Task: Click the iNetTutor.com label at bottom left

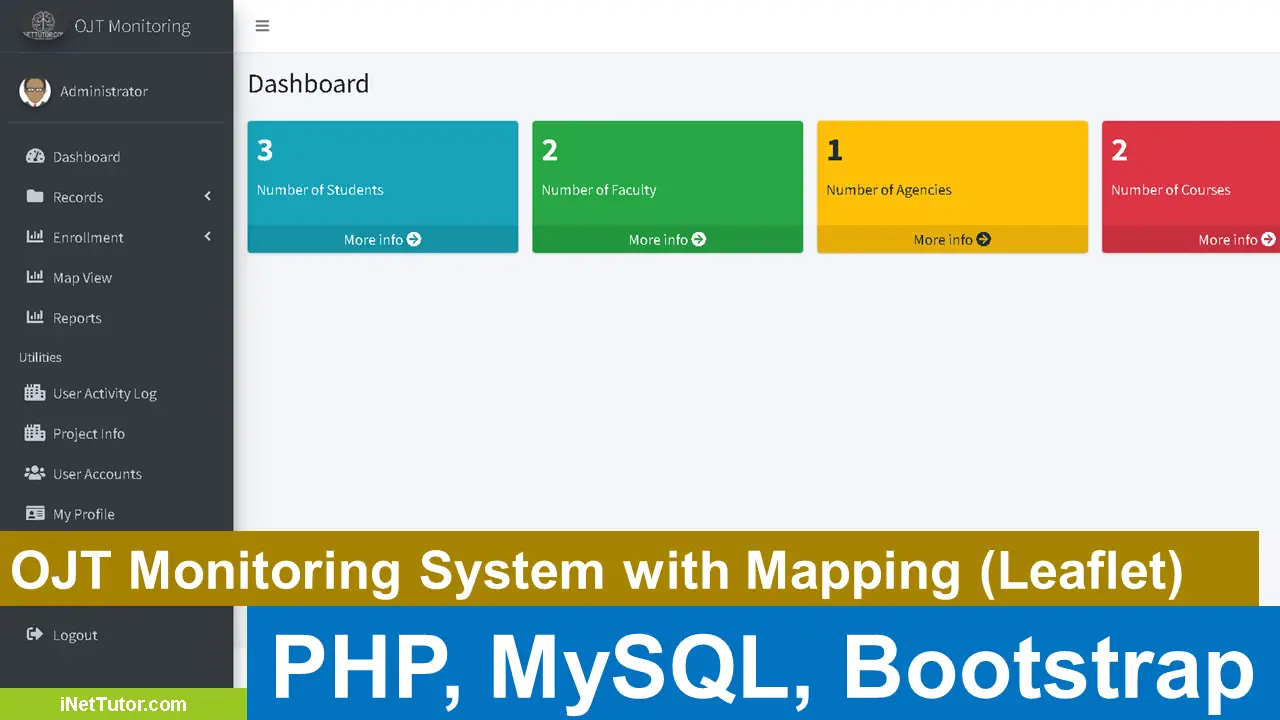Action: click(x=123, y=704)
